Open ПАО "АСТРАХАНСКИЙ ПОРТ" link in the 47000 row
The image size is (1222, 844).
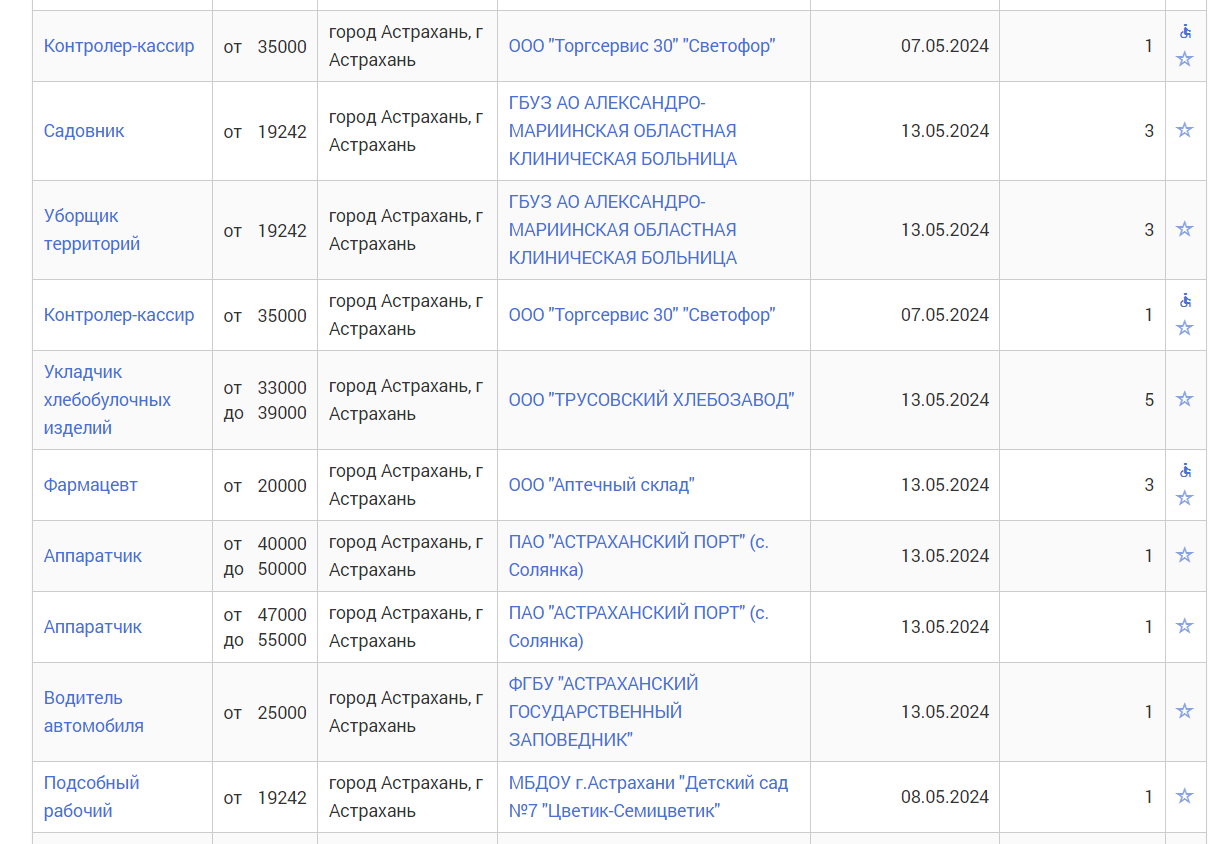(x=639, y=627)
